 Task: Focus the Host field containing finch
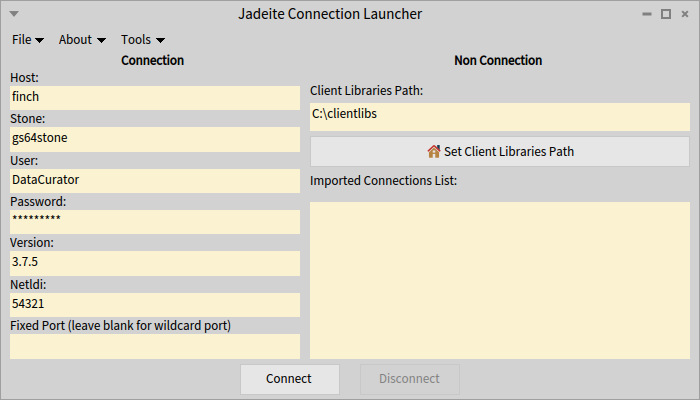click(154, 98)
